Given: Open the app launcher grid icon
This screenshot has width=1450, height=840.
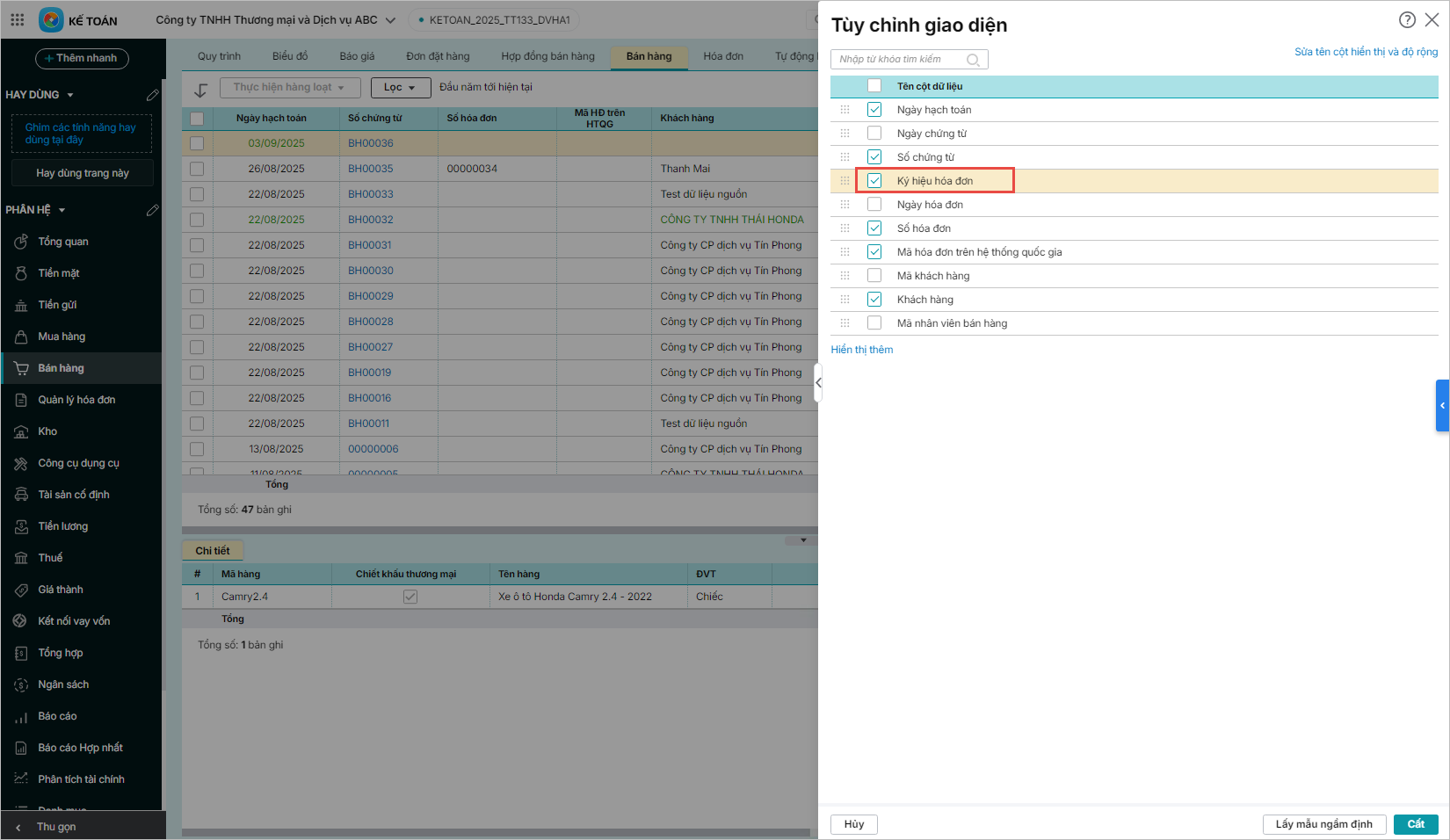Looking at the screenshot, I should (18, 19).
